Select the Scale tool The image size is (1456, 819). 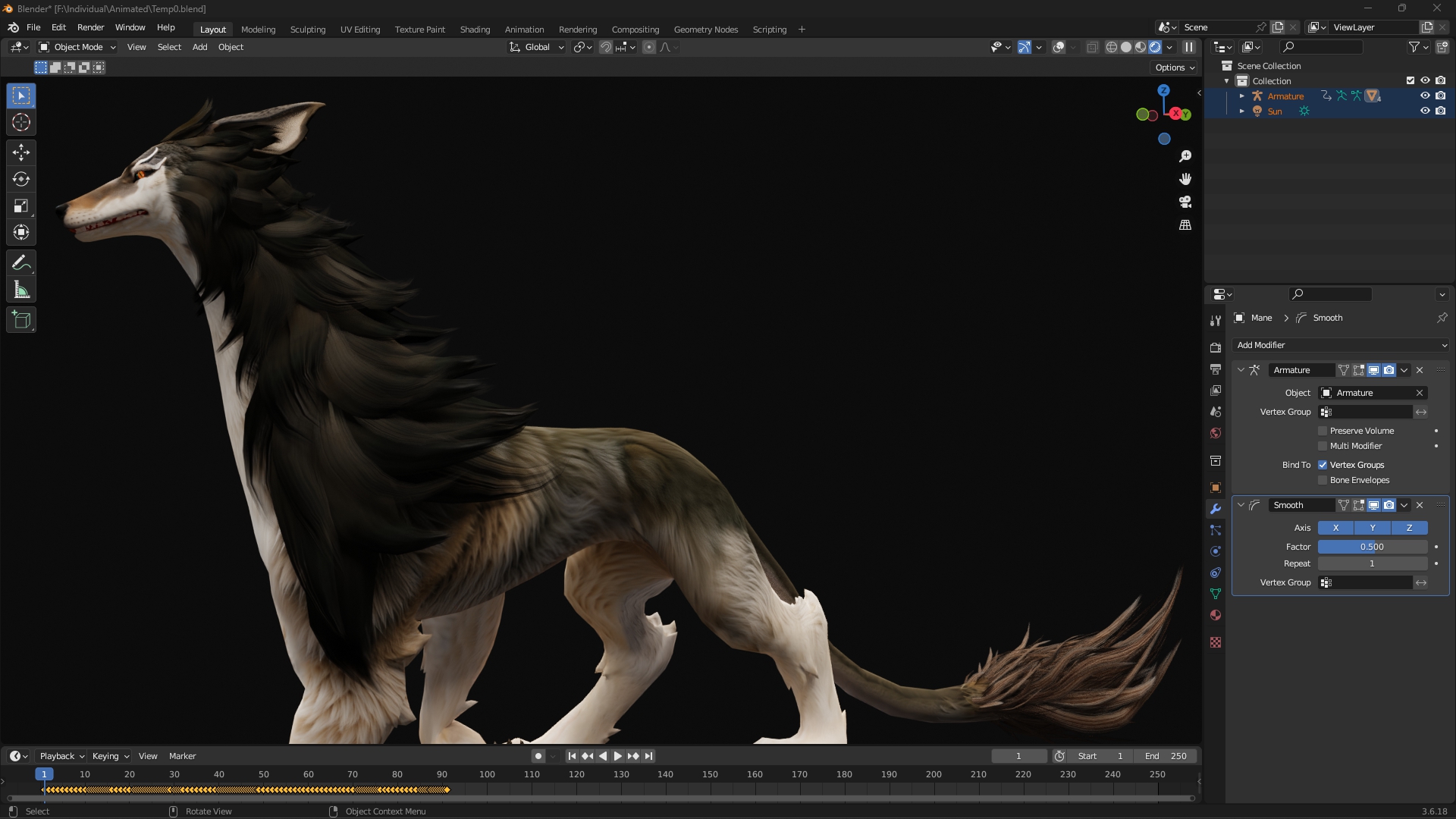[x=21, y=206]
